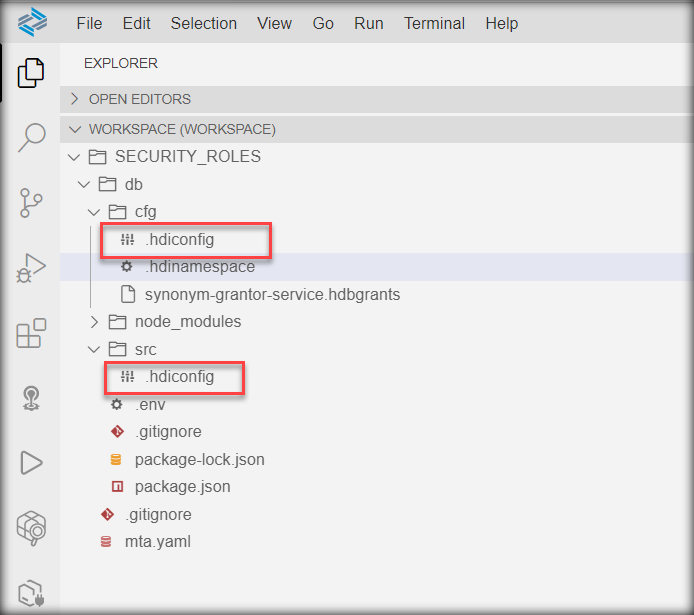694x615 pixels.
Task: Click the joystick icon in the activity bar
Action: pyautogui.click(x=31, y=398)
